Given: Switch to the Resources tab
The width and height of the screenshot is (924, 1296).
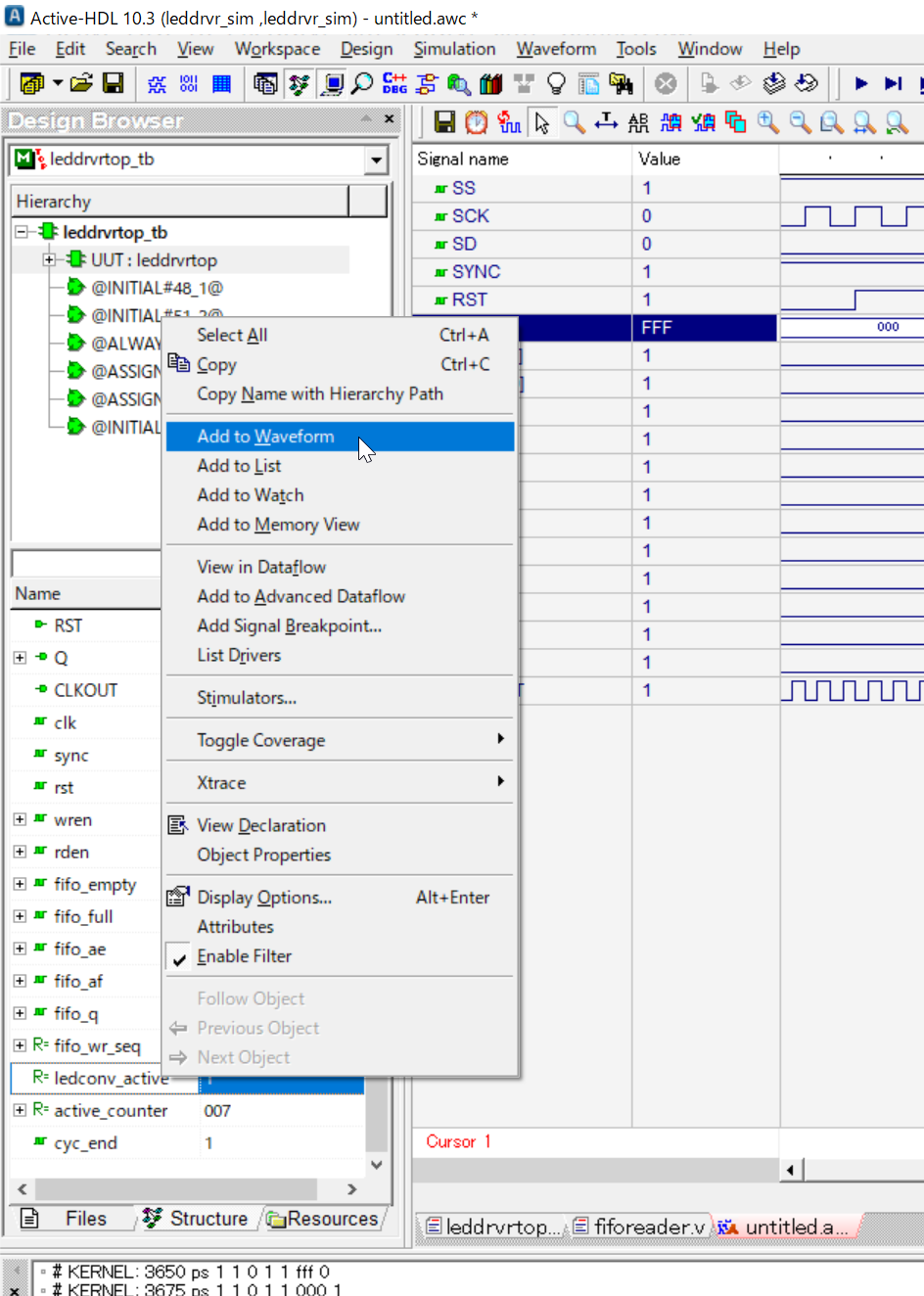Looking at the screenshot, I should click(x=323, y=1219).
